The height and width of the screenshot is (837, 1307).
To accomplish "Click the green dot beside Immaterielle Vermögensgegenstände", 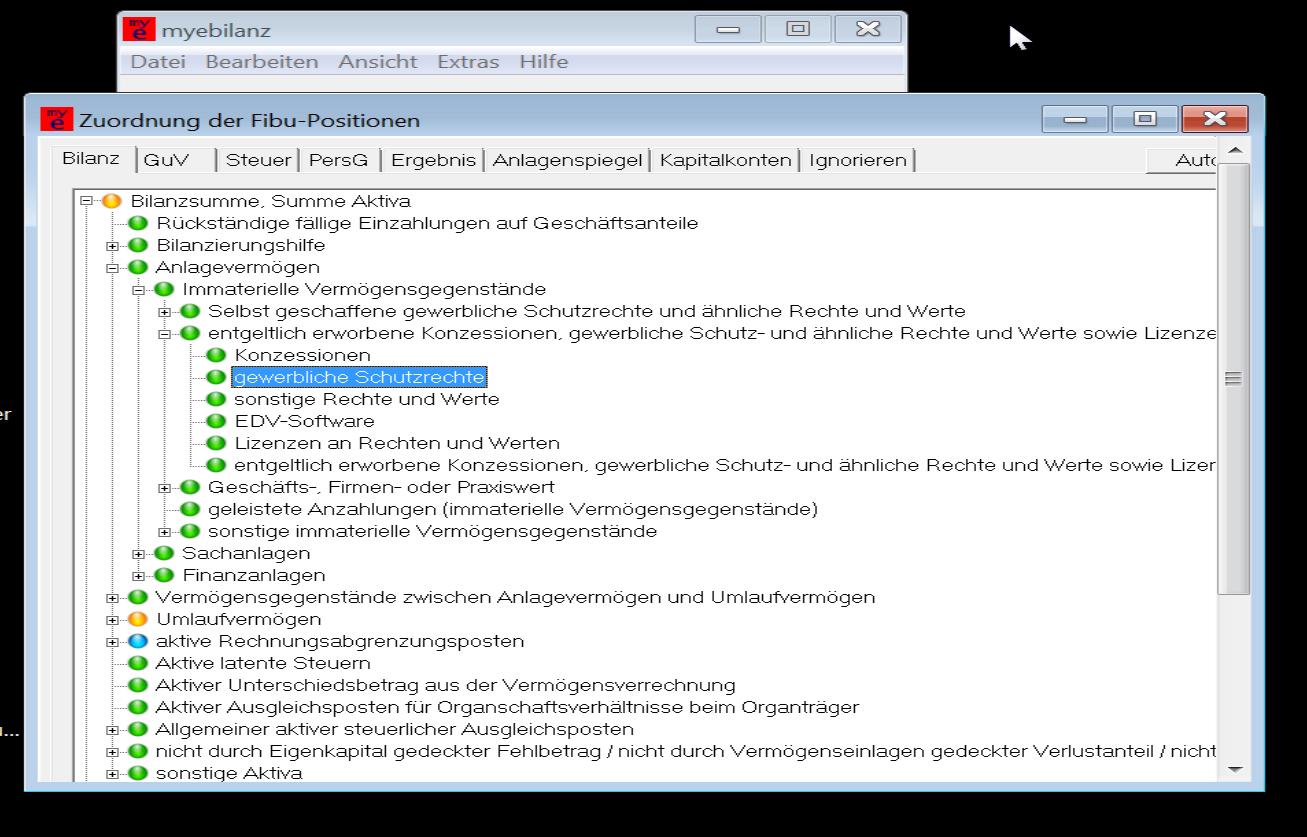I will pyautogui.click(x=164, y=289).
